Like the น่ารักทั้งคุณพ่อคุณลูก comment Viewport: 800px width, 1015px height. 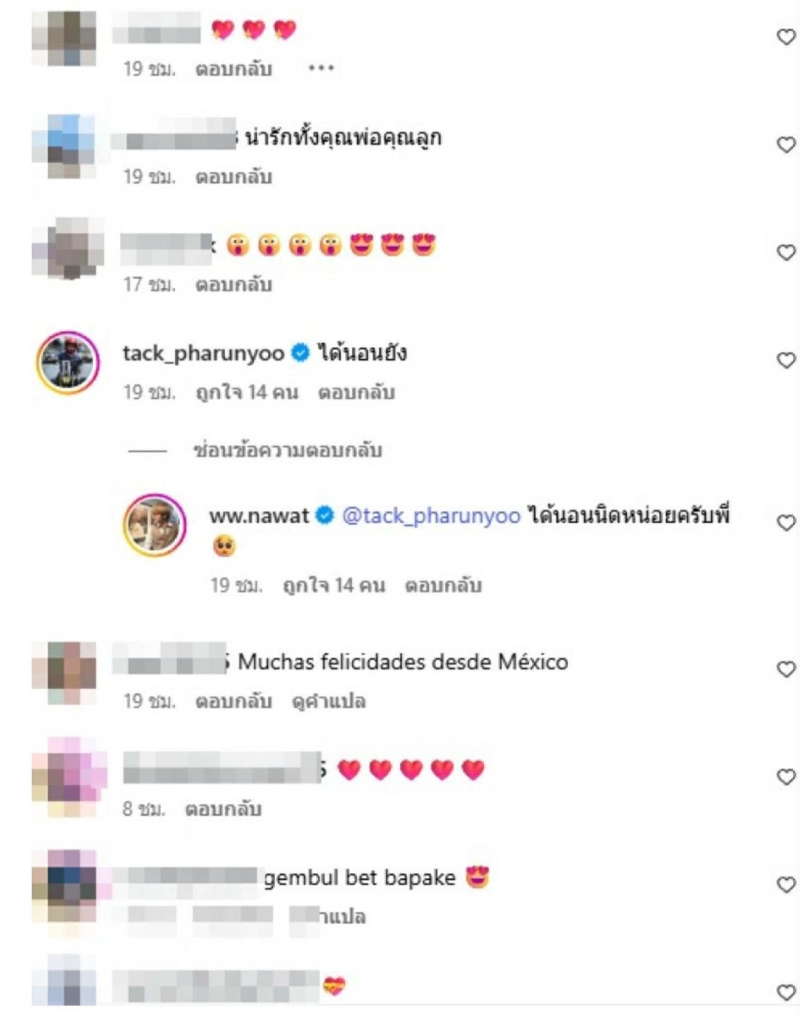coord(786,144)
